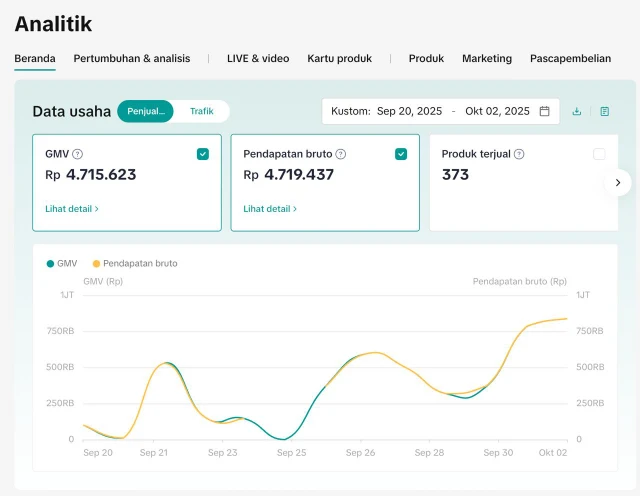Click the GMV legend teal dot
The image size is (640, 496).
[x=50, y=263]
